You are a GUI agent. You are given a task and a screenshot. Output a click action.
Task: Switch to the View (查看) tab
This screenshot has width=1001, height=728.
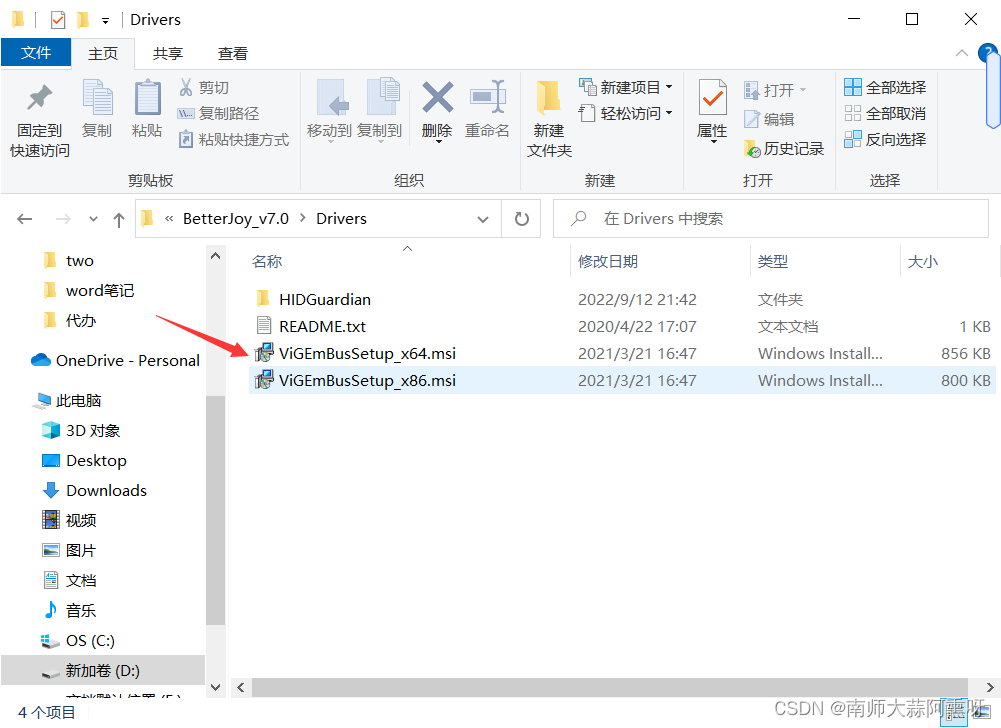pos(232,54)
